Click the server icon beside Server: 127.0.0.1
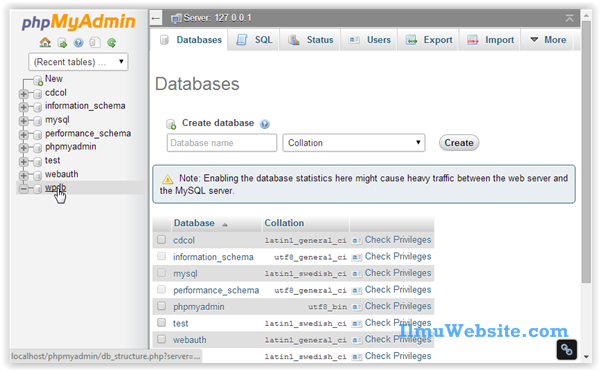The width and height of the screenshot is (600, 371). point(176,18)
